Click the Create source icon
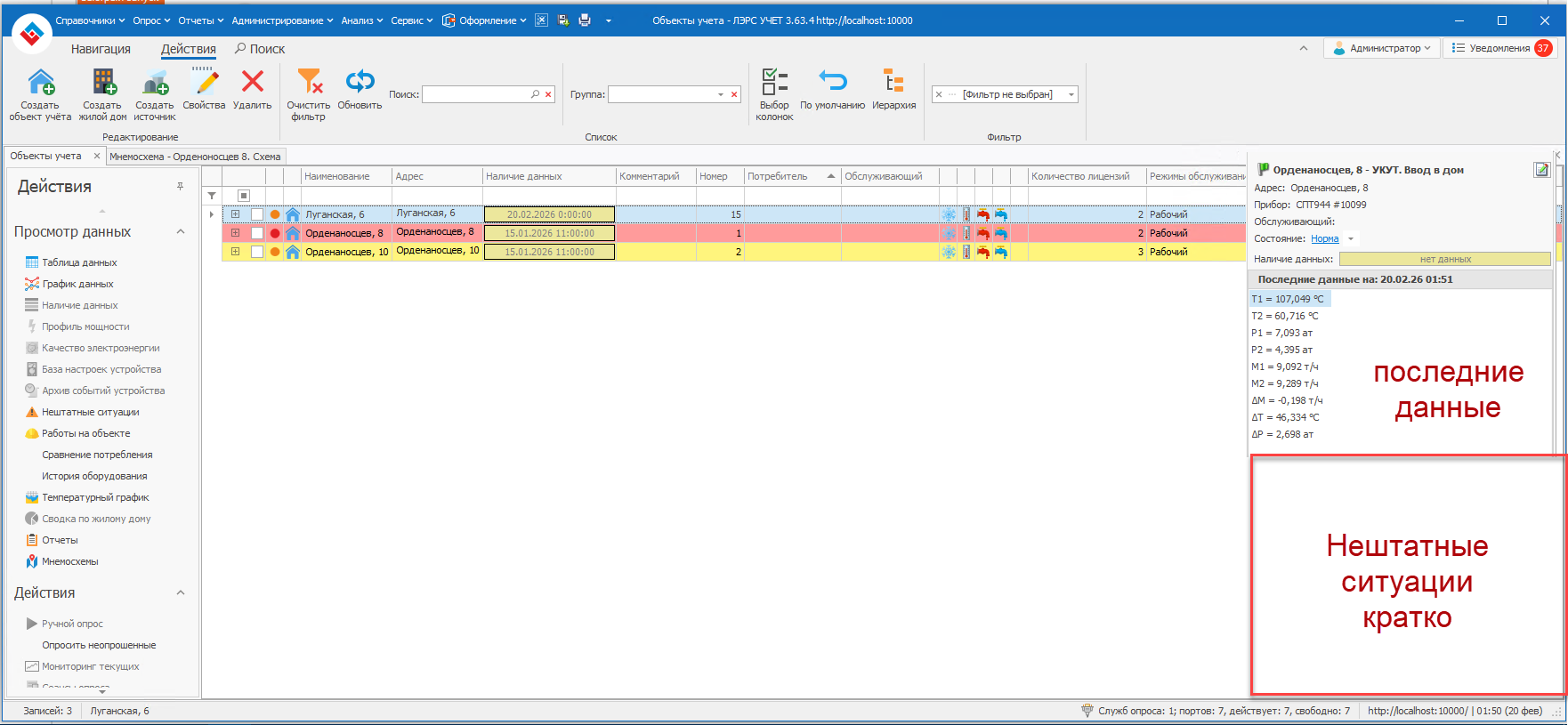This screenshot has height=725, width=1568. (155, 83)
